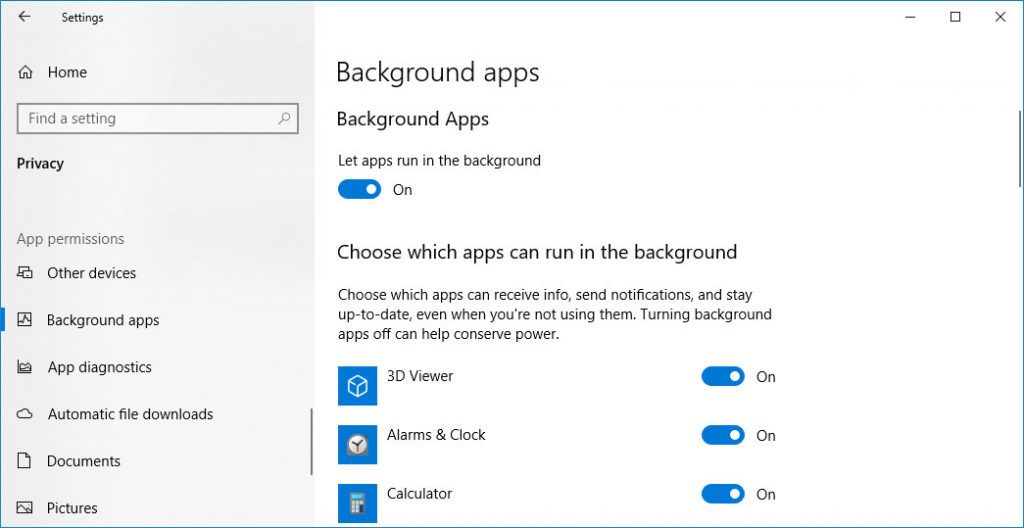Screen dimensions: 1024x528
Task: Click the Documents page icon
Action: (x=24, y=461)
